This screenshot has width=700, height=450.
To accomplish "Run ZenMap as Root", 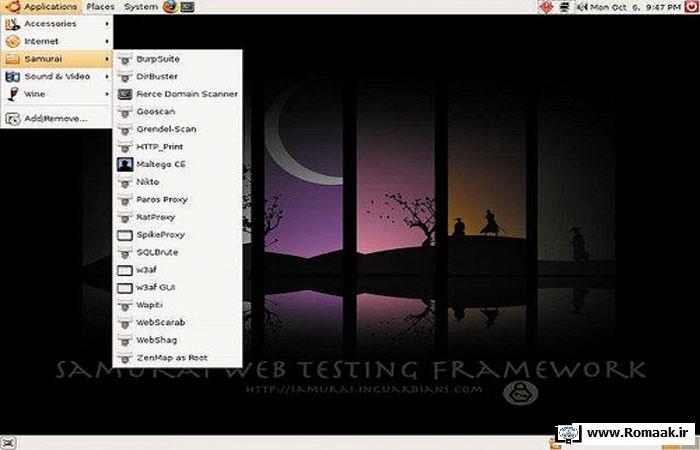I will pos(178,358).
